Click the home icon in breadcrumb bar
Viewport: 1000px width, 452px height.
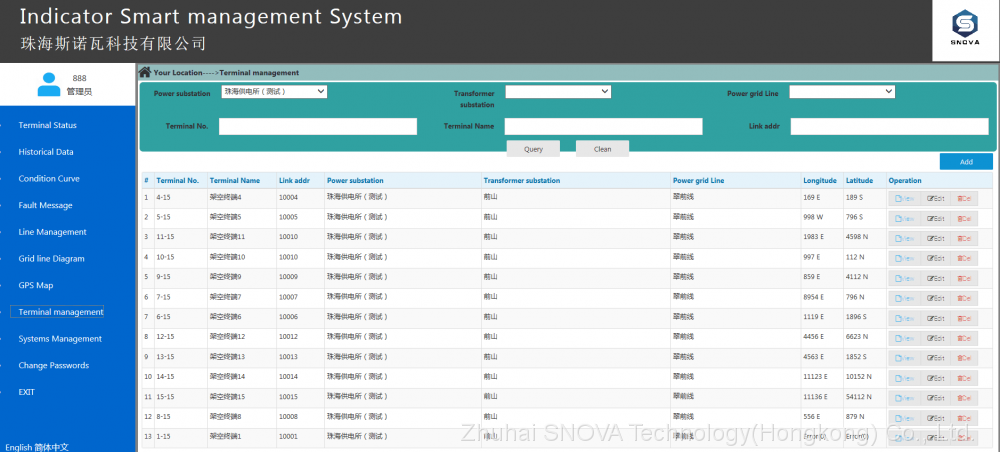tap(145, 72)
